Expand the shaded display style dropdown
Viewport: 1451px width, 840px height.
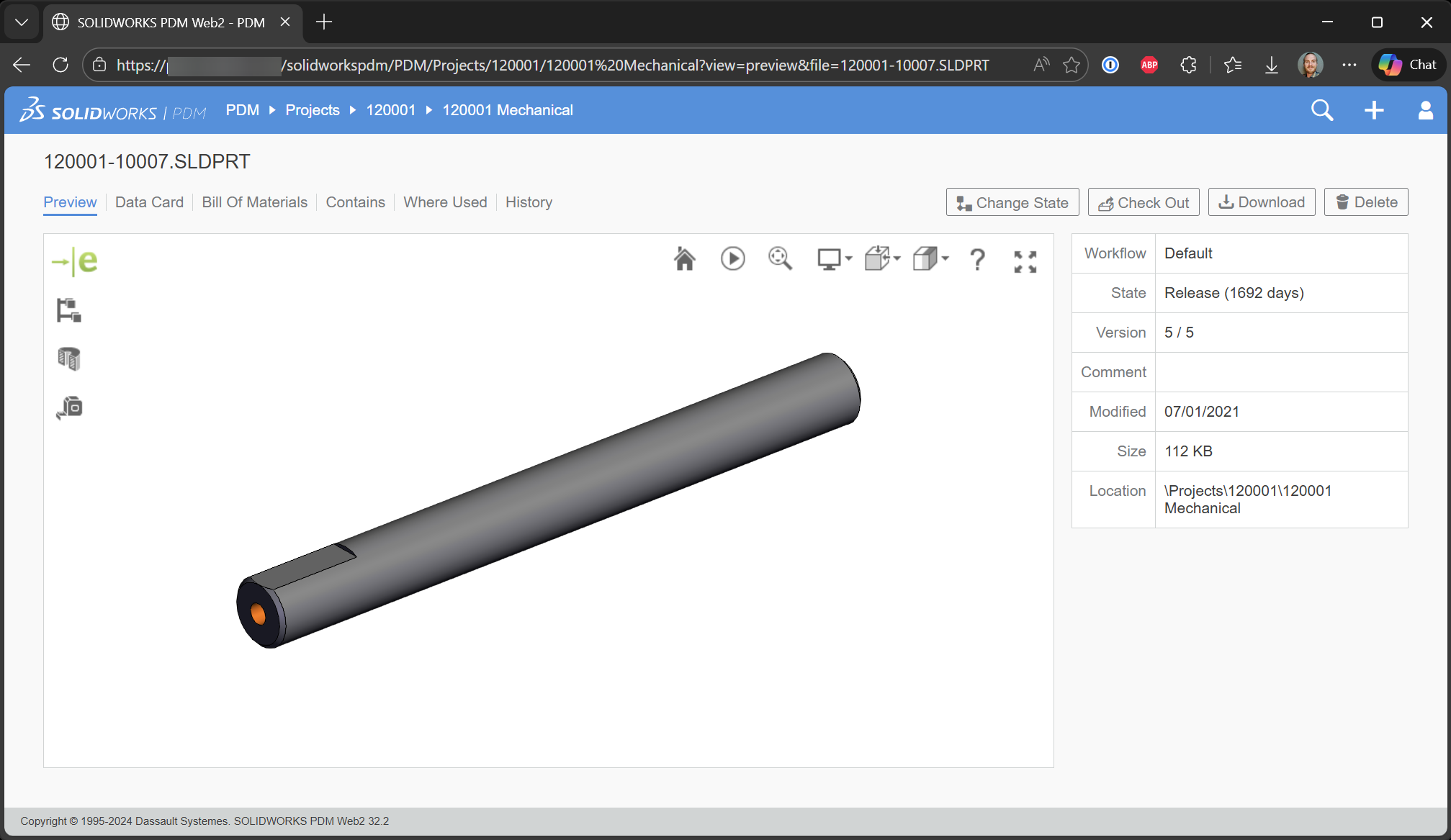click(945, 258)
